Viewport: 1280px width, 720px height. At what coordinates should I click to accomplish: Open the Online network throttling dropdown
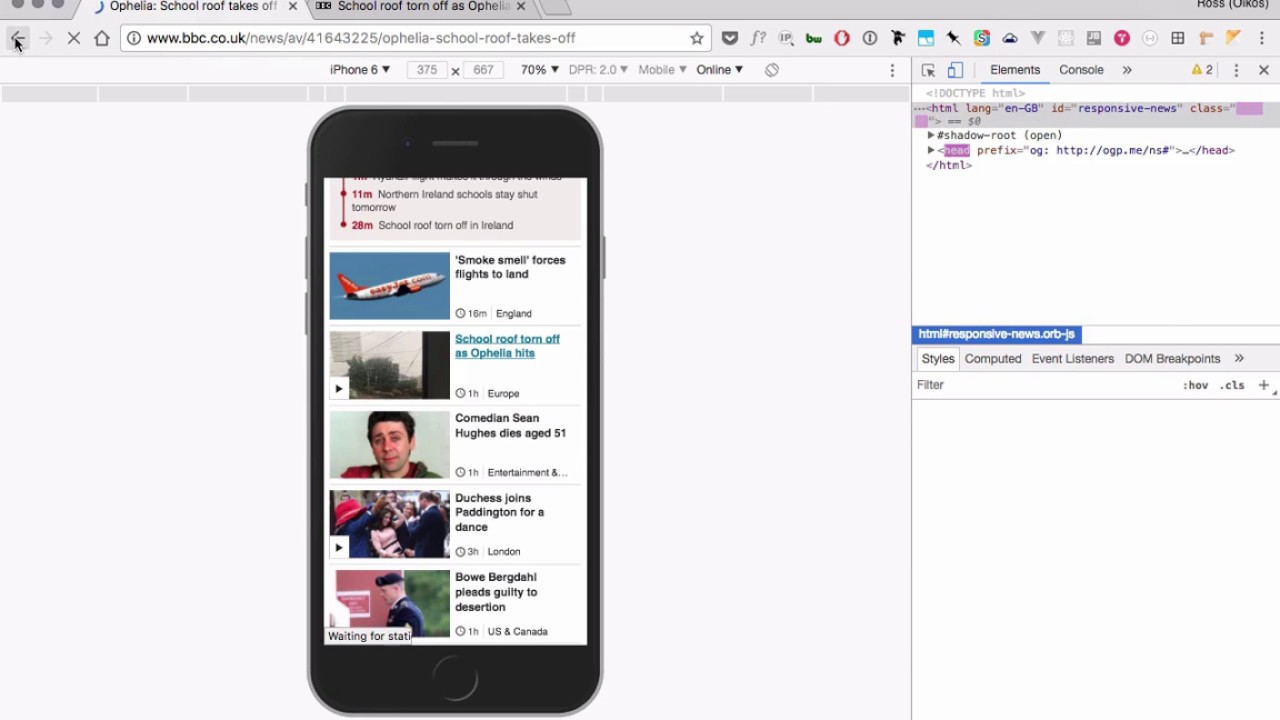click(720, 70)
